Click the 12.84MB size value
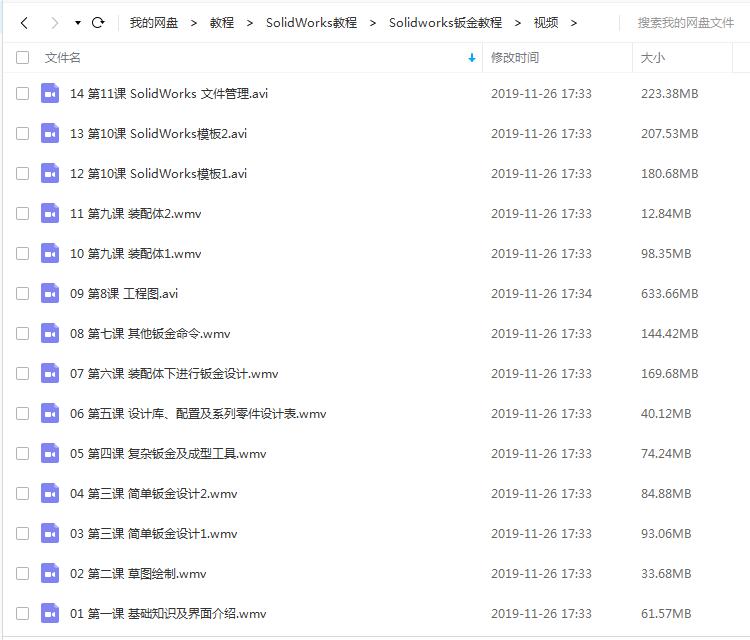The width and height of the screenshot is (750, 640). pos(666,213)
